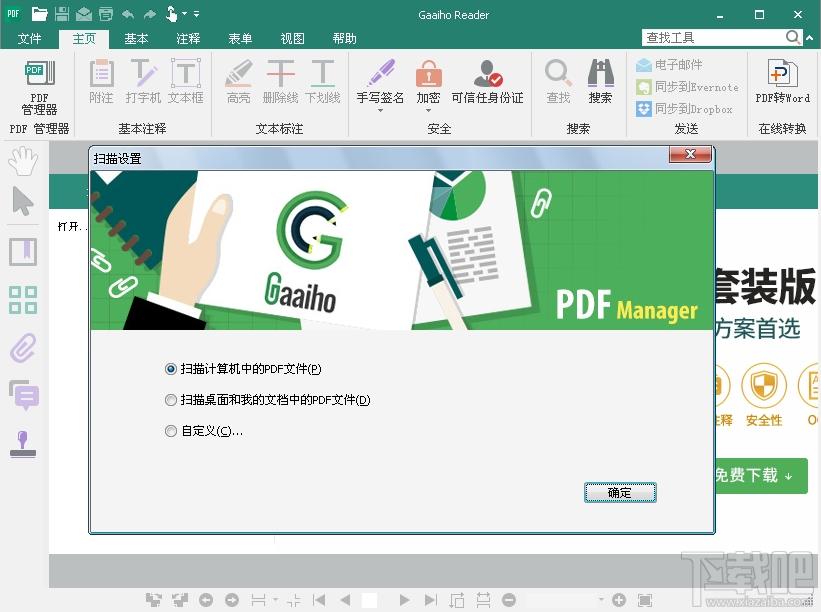Click the page number box in bottom bar
The width and height of the screenshot is (821, 612).
369,600
